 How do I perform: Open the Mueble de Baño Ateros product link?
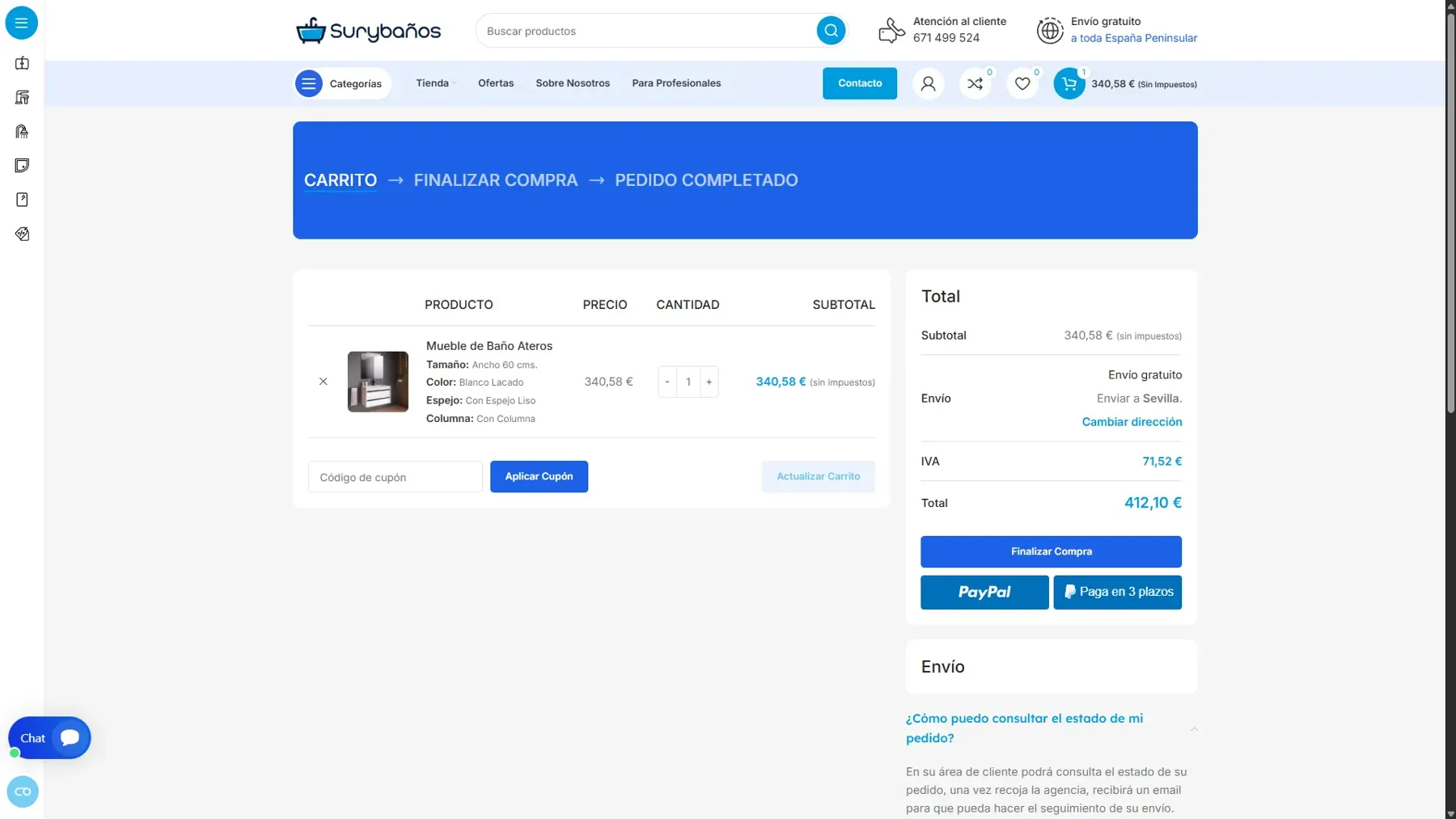click(489, 346)
